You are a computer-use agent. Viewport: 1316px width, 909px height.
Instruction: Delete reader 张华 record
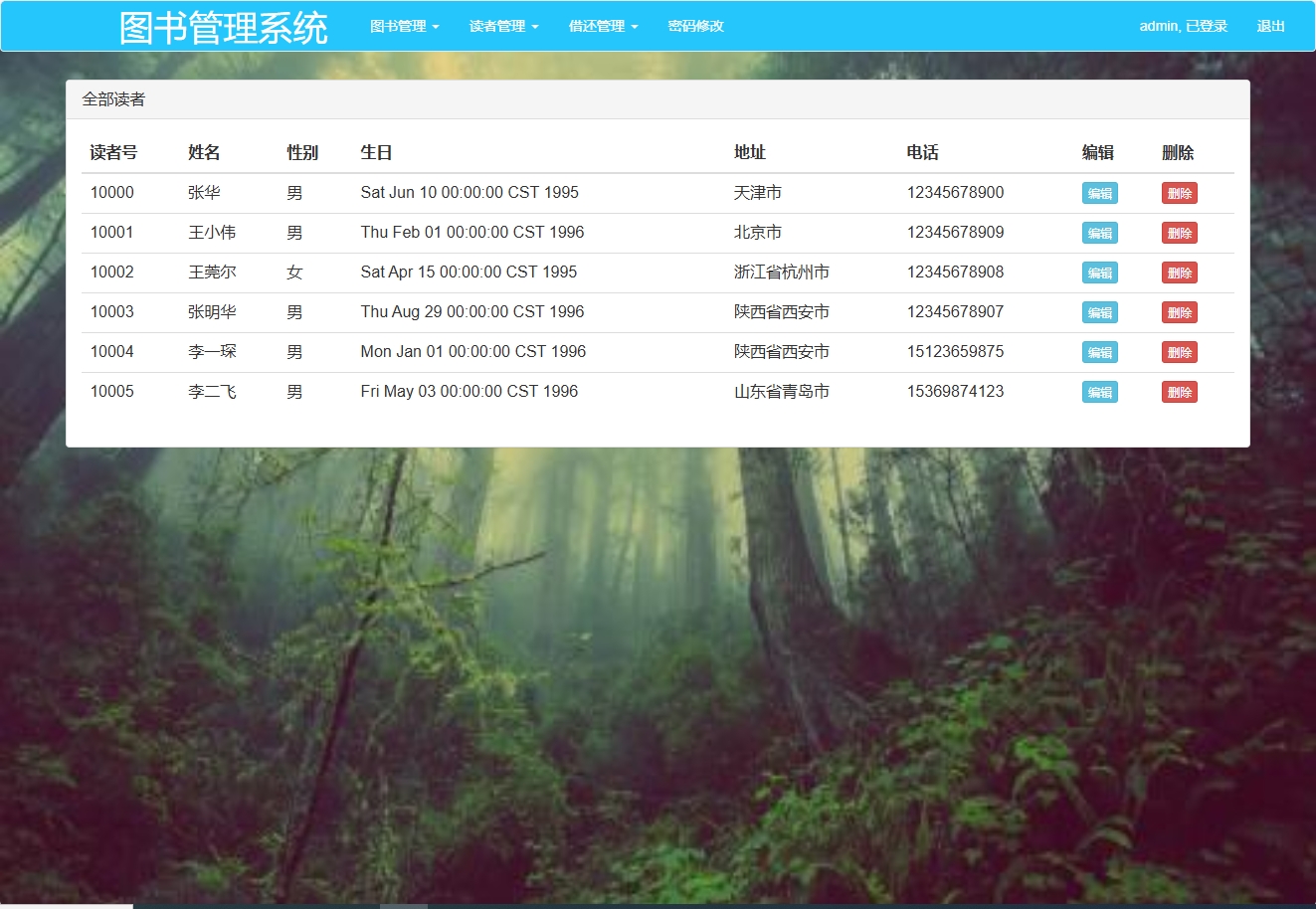(1179, 193)
